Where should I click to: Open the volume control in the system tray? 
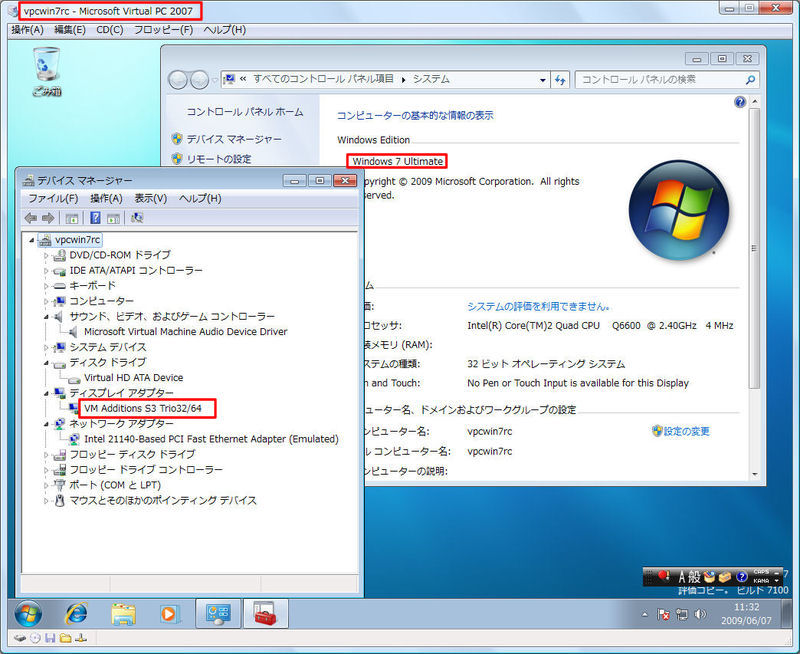pos(701,614)
